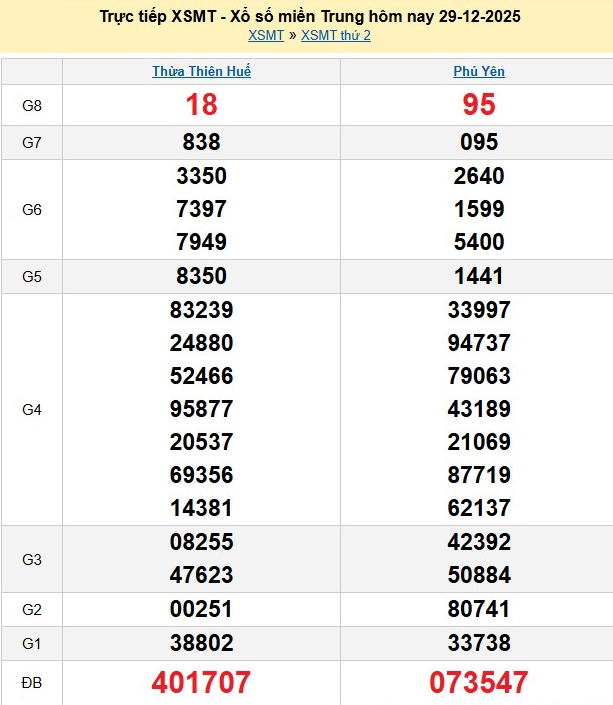
Task: Click the G5 result 1441
Action: (x=479, y=277)
